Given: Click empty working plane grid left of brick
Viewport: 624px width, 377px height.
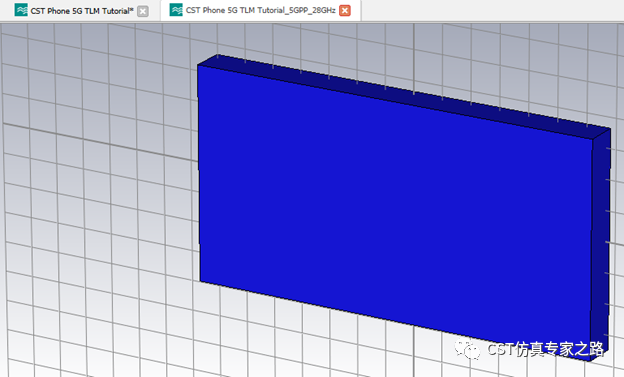Looking at the screenshot, I should (99, 199).
